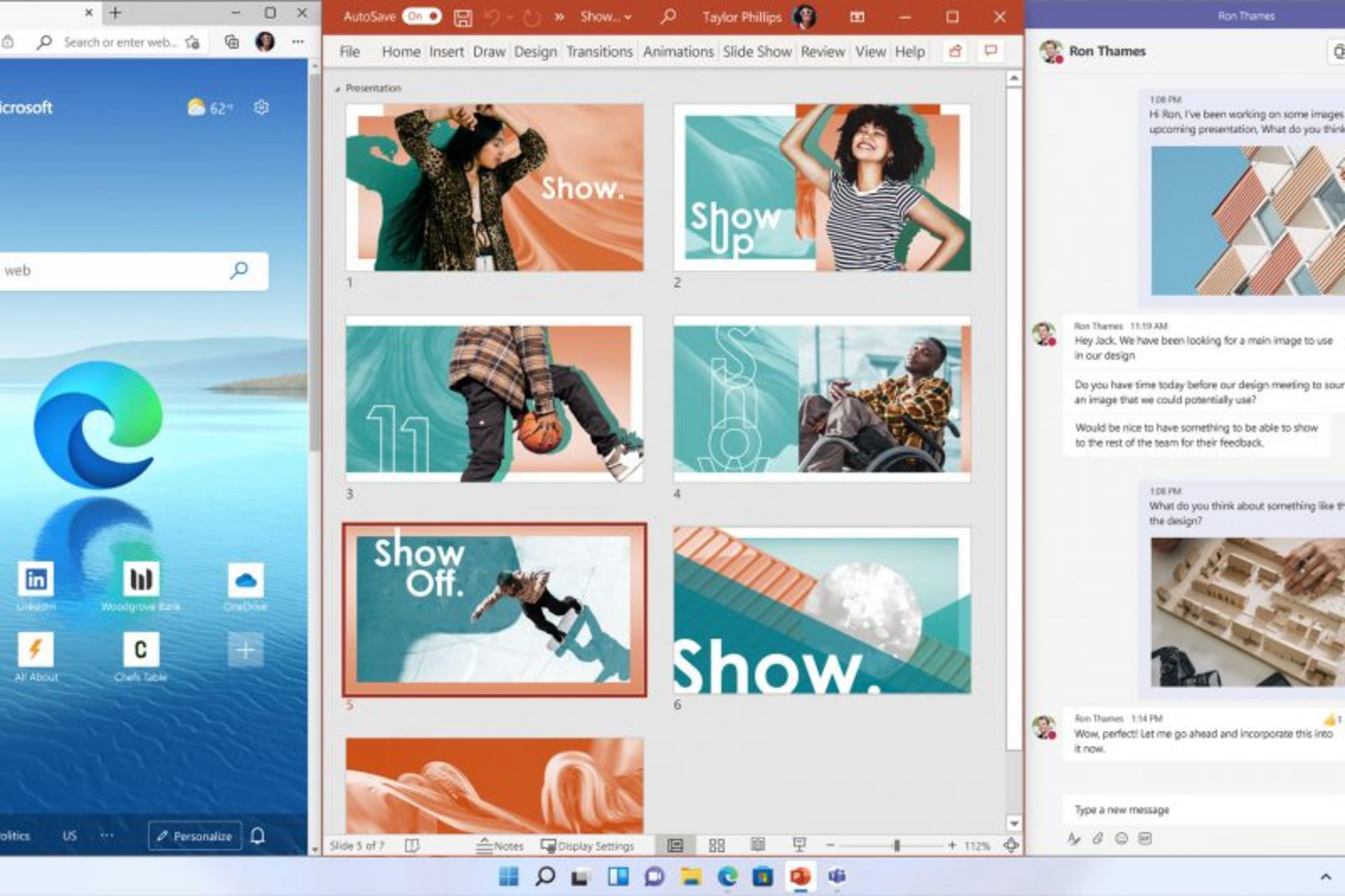Viewport: 1345px width, 896px height.
Task: Open the Animations ribbon tab
Action: (x=678, y=51)
